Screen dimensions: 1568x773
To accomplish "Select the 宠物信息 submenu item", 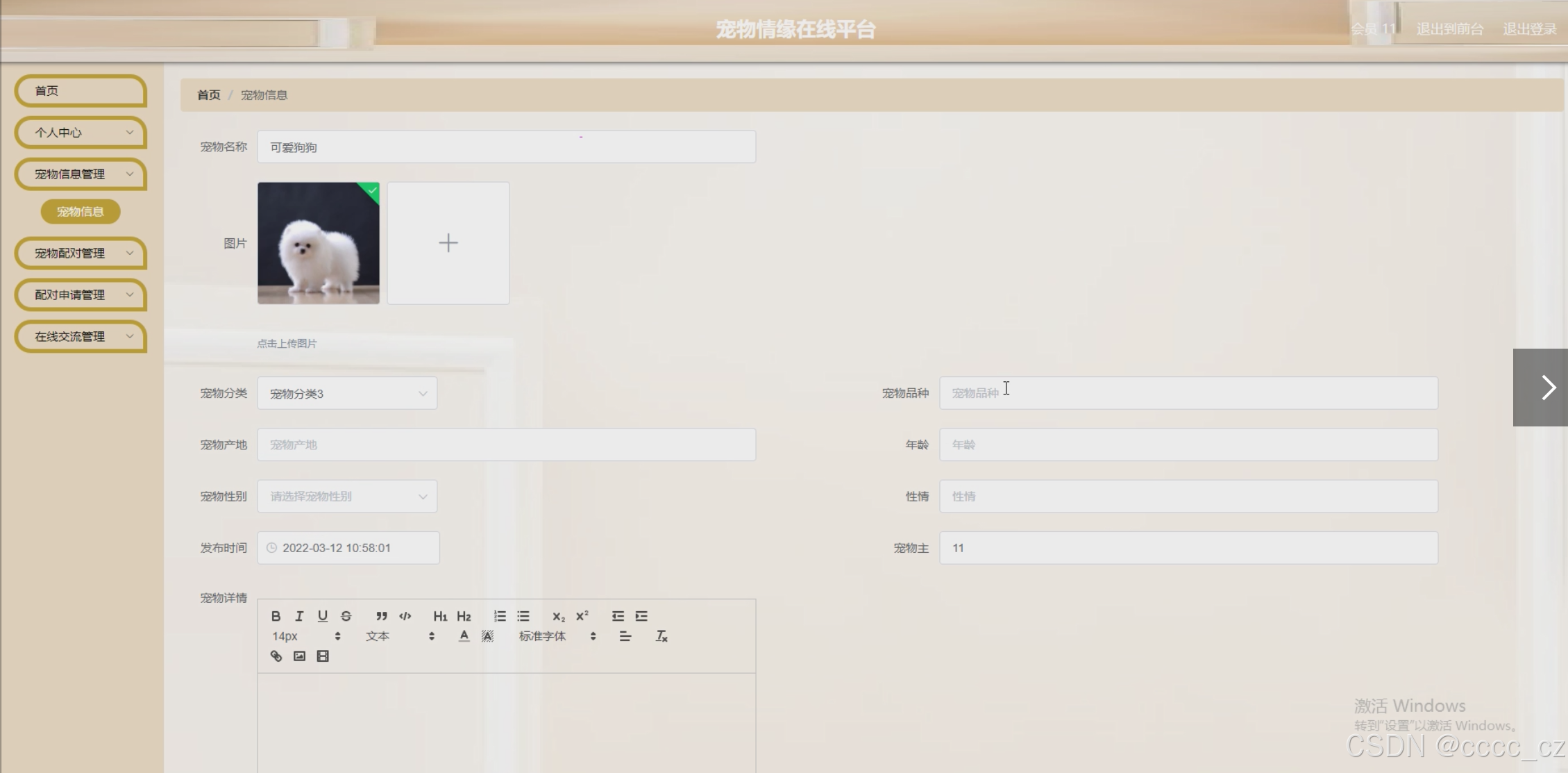I will coord(81,212).
